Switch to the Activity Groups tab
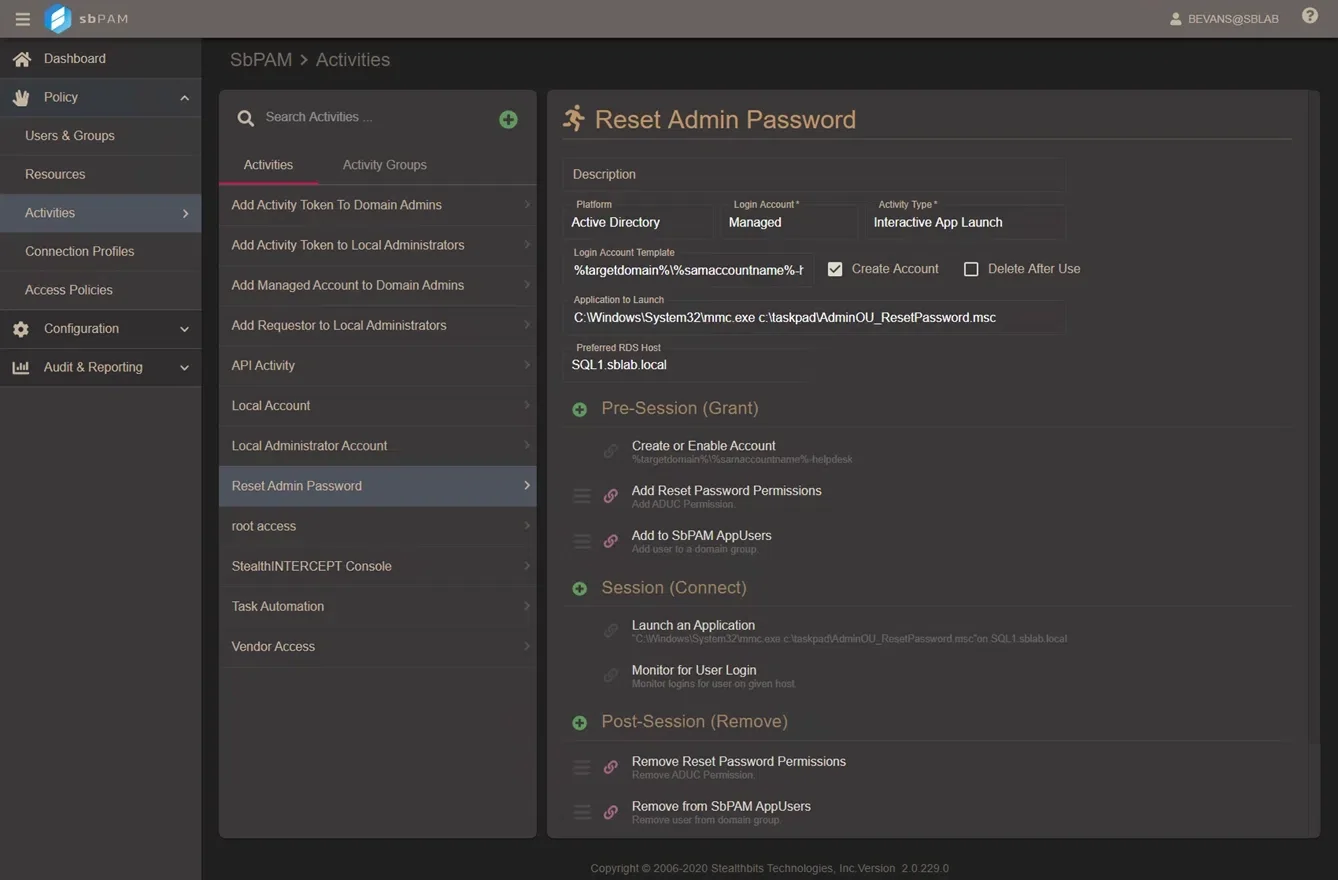The image size is (1338, 880). [x=384, y=165]
